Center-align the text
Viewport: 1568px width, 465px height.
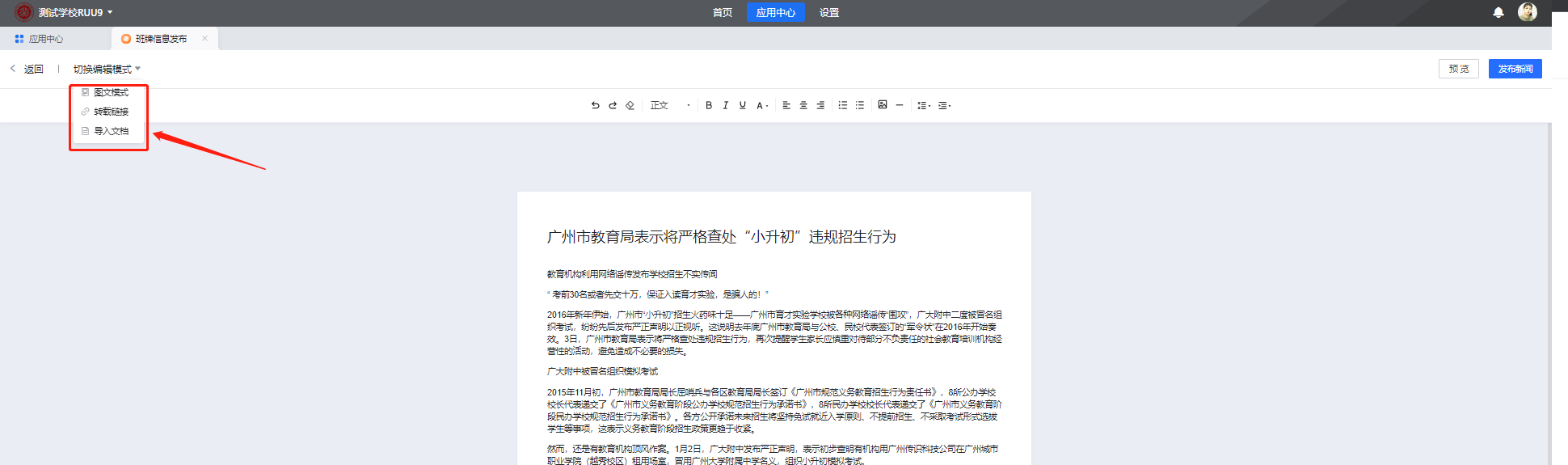pyautogui.click(x=803, y=105)
